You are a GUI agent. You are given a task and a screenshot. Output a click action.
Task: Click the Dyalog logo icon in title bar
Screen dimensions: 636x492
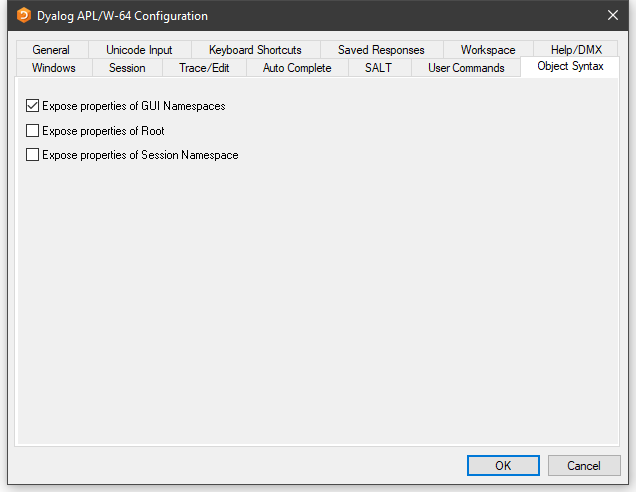(x=23, y=16)
